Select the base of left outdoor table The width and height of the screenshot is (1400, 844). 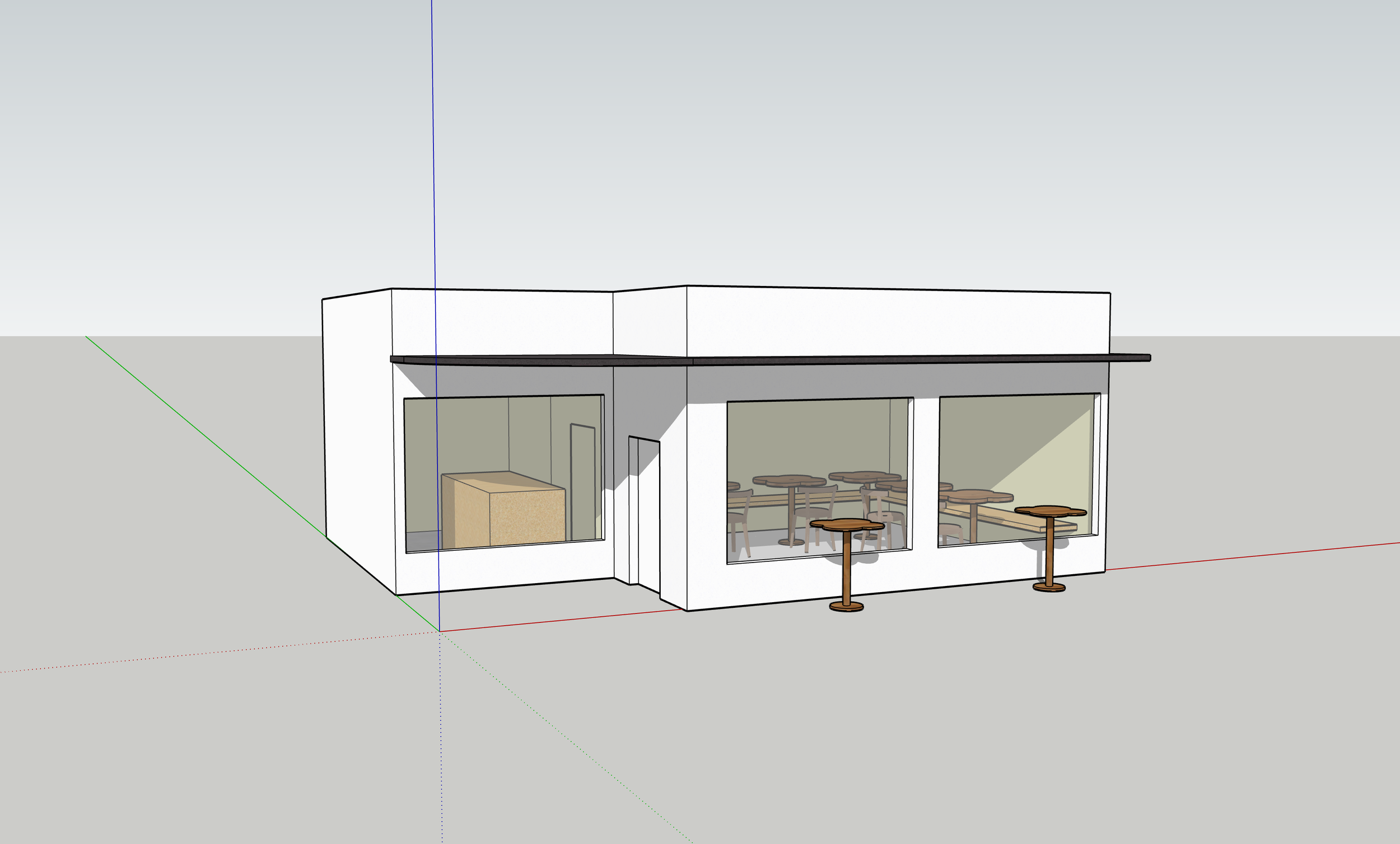click(x=846, y=607)
